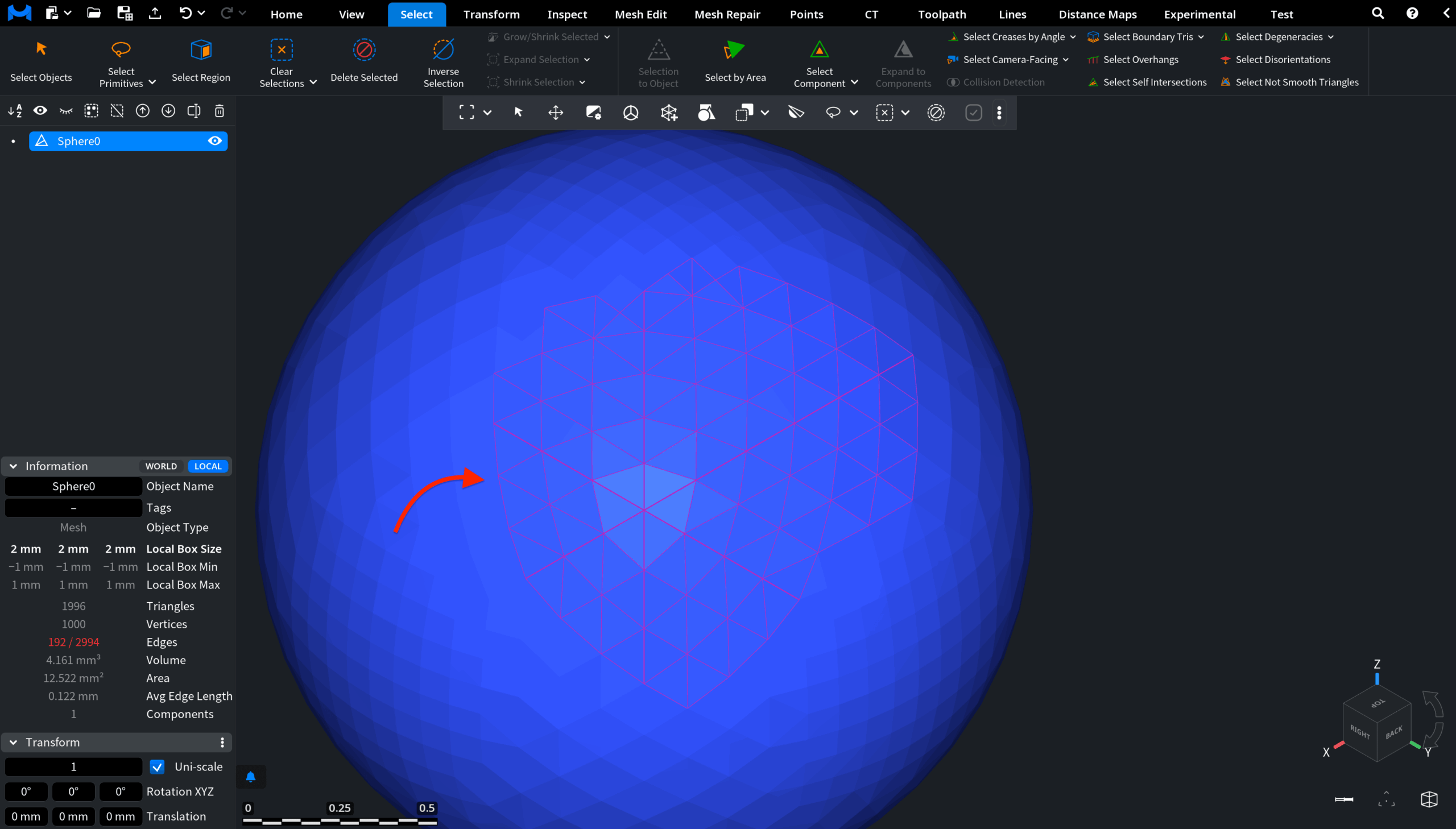Select the Select Objects arrow tool
Image resolution: width=1456 pixels, height=829 pixels.
point(41,61)
